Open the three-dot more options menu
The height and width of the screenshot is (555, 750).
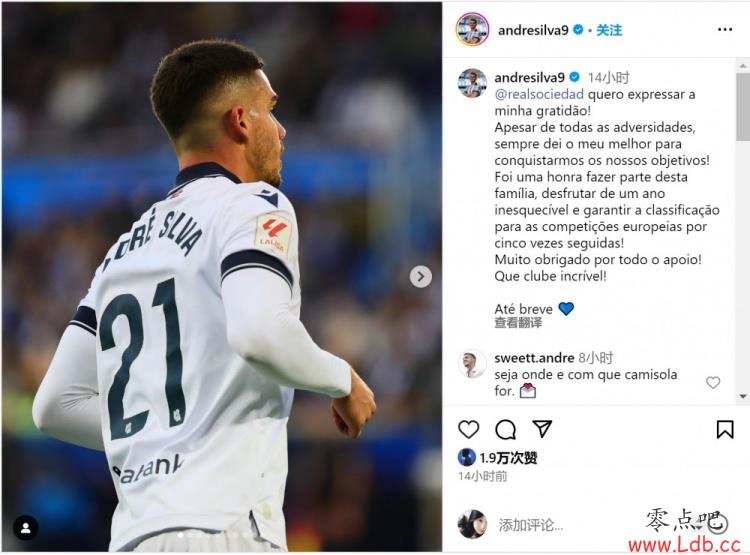(725, 30)
